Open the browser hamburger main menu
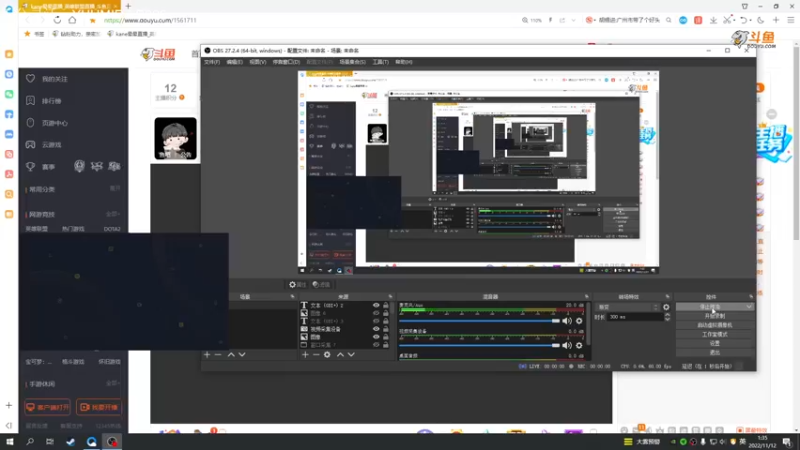The width and height of the screenshot is (800, 450). [791, 20]
